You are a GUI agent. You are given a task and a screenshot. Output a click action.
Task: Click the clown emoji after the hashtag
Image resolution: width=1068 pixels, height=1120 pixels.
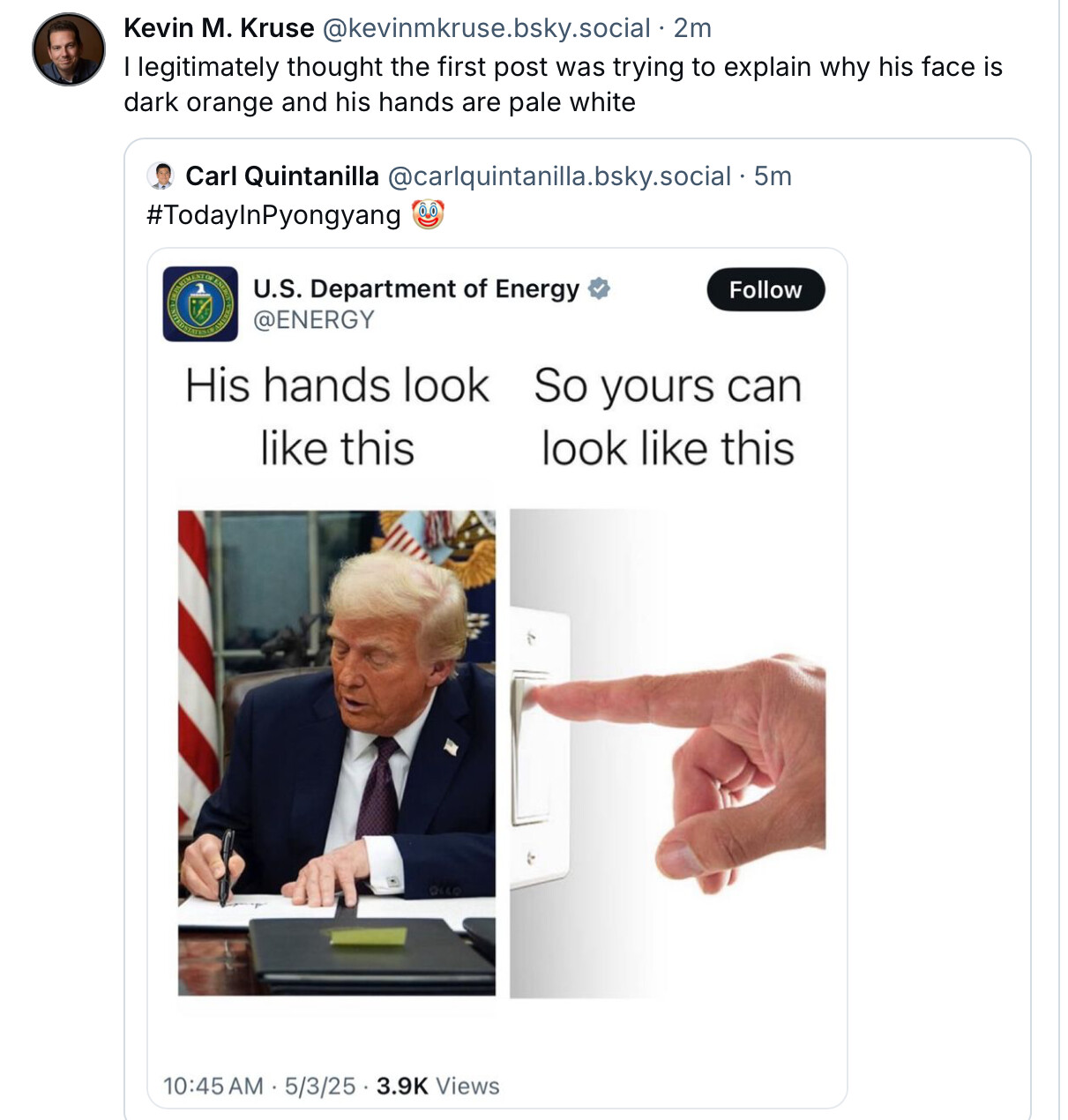click(x=428, y=214)
